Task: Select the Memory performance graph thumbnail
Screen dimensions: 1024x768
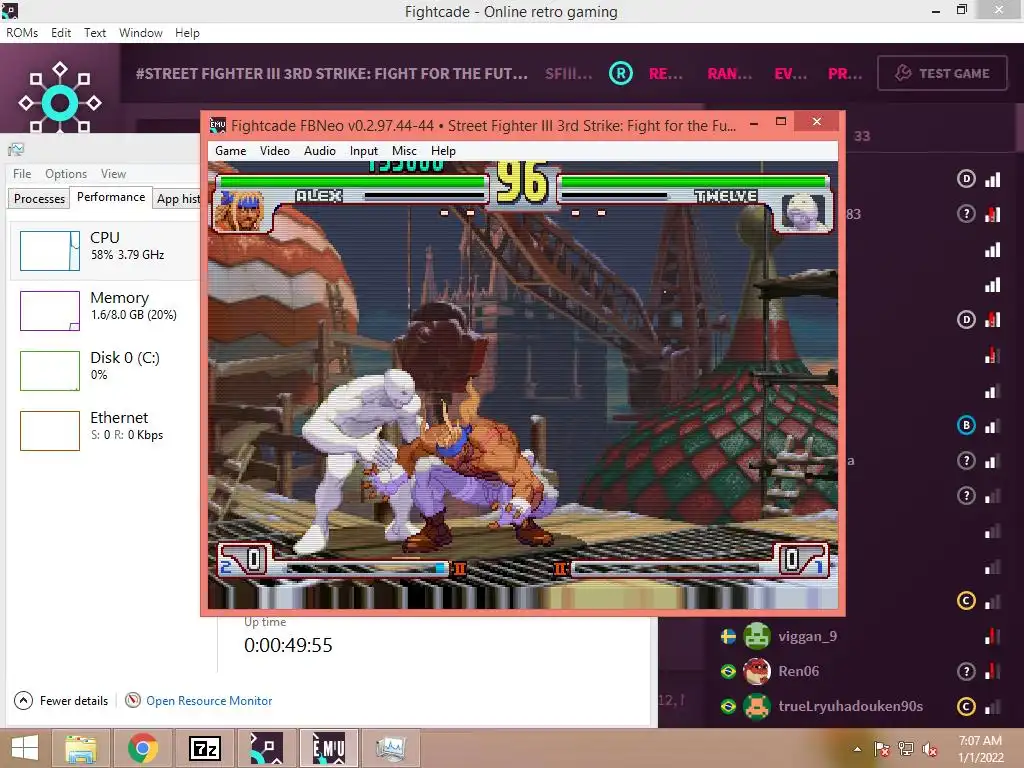Action: [50, 311]
